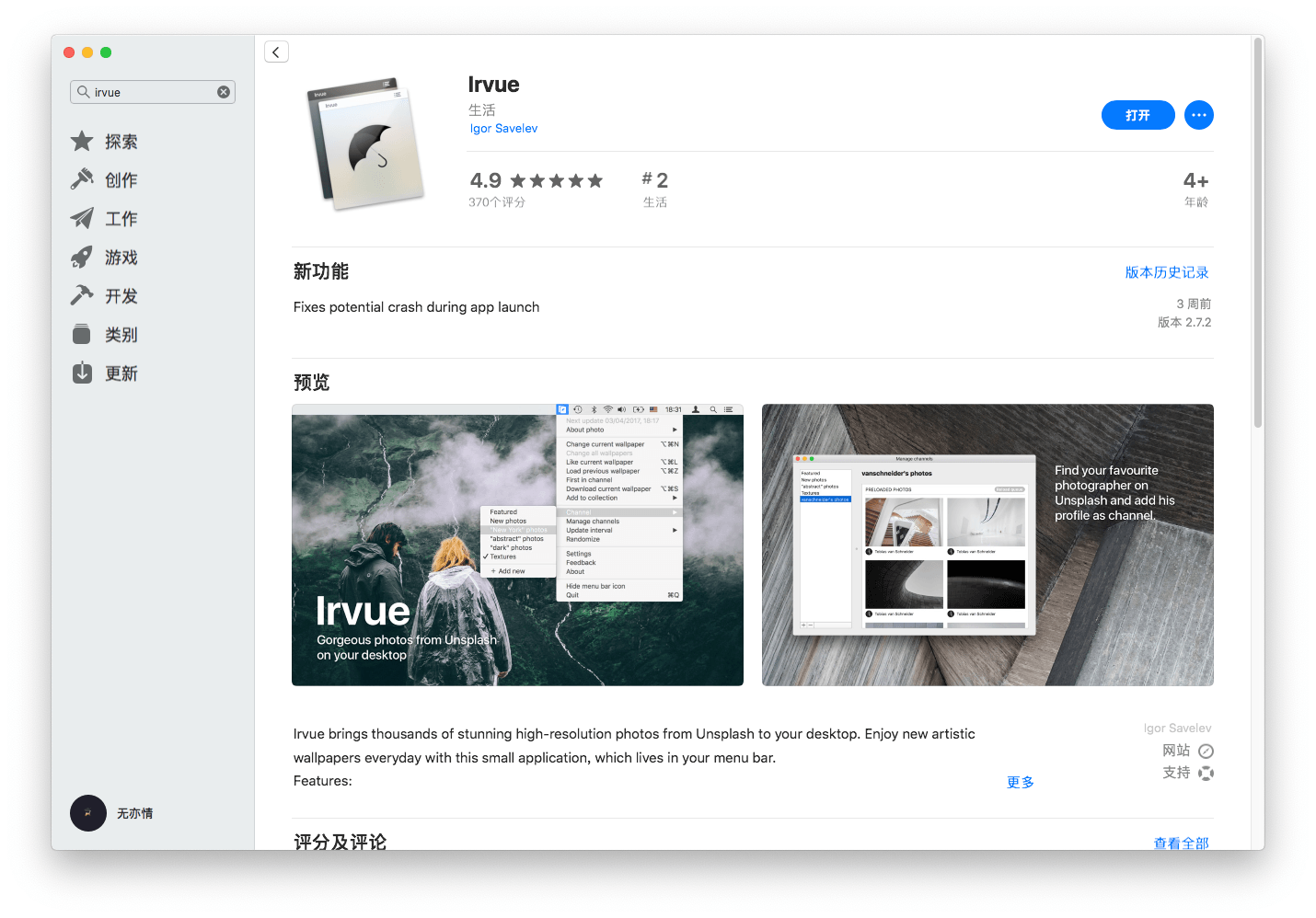Screen dimensions: 1316x918
Task: Click the 无亦情 account avatar
Action: pos(88,813)
